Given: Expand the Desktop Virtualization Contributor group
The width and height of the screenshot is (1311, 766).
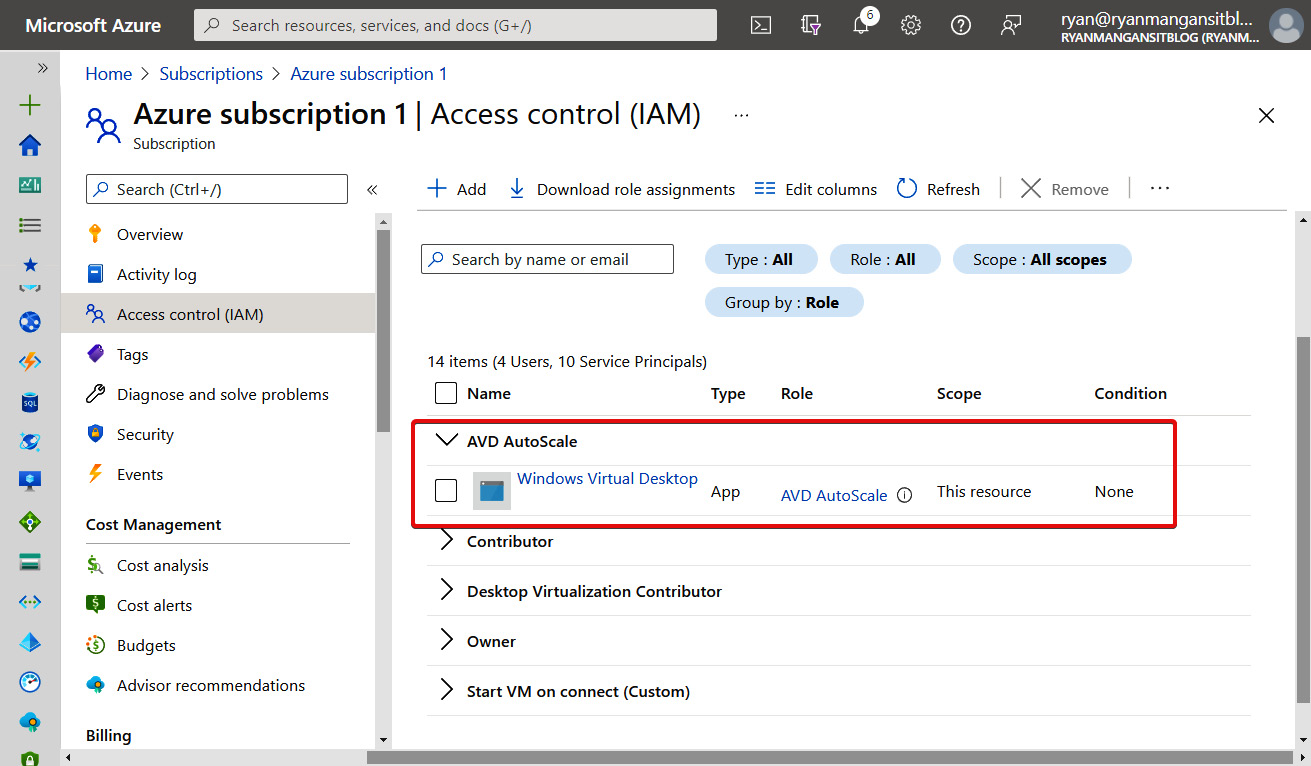Looking at the screenshot, I should 446,591.
